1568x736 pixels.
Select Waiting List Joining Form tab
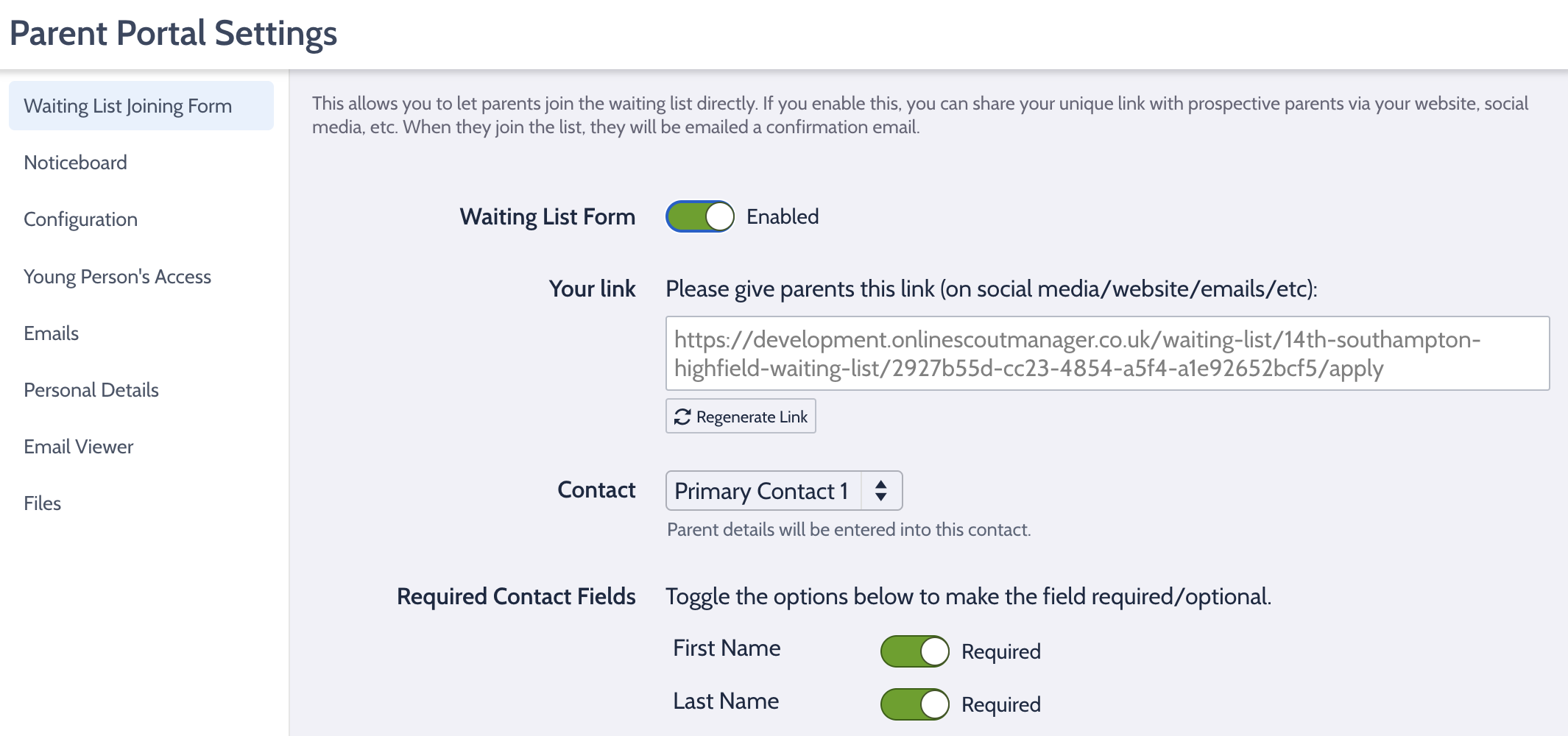click(127, 105)
